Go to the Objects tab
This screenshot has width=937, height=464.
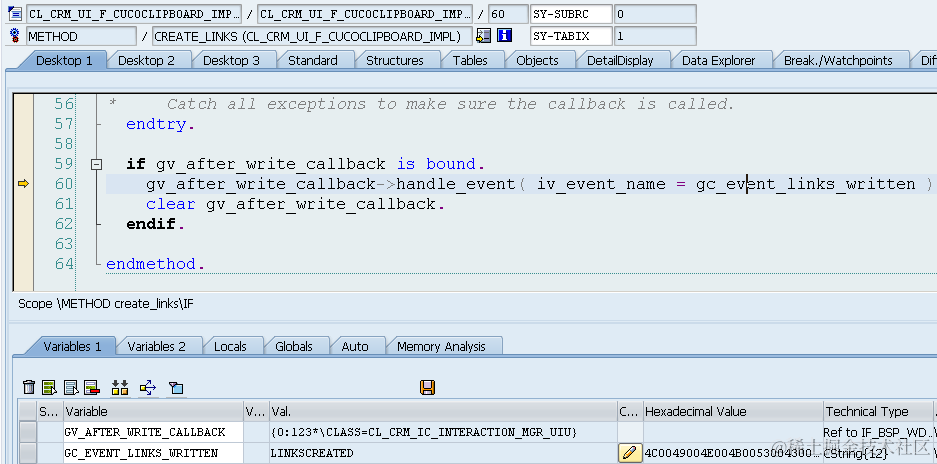point(537,60)
